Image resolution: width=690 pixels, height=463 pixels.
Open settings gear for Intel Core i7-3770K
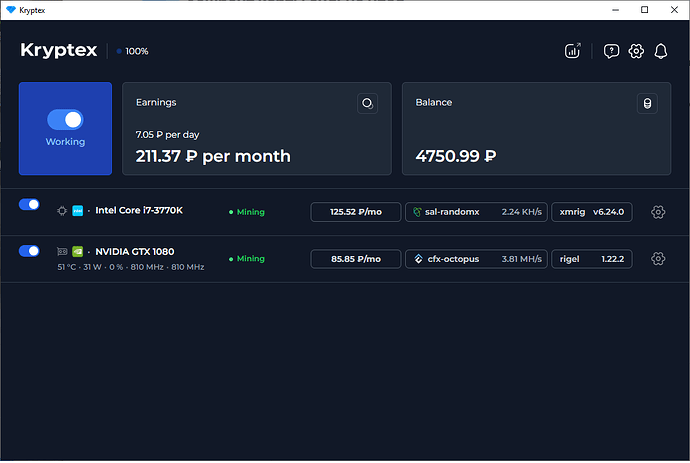pyautogui.click(x=658, y=212)
